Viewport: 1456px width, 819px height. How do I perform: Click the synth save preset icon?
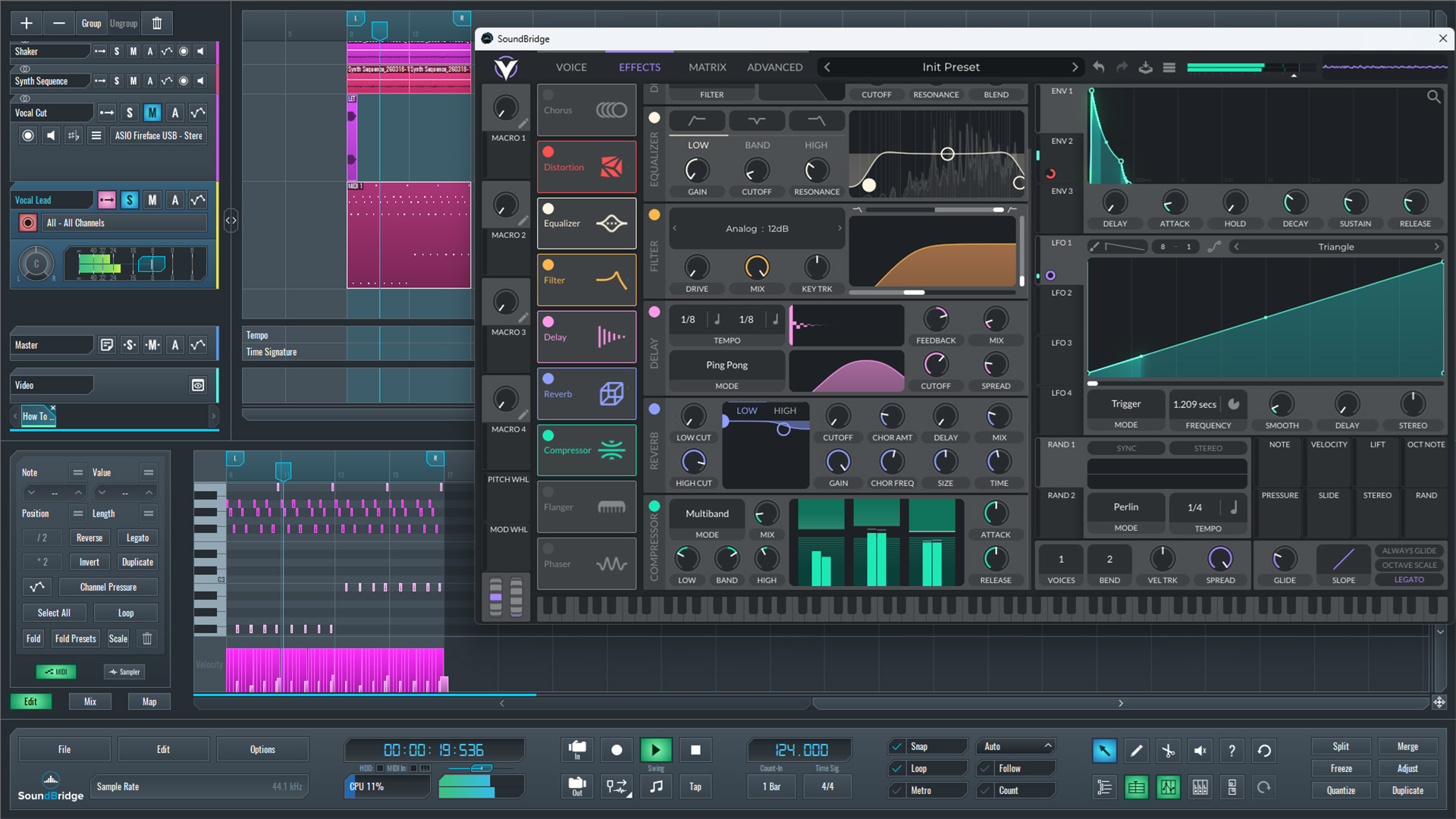(1146, 67)
